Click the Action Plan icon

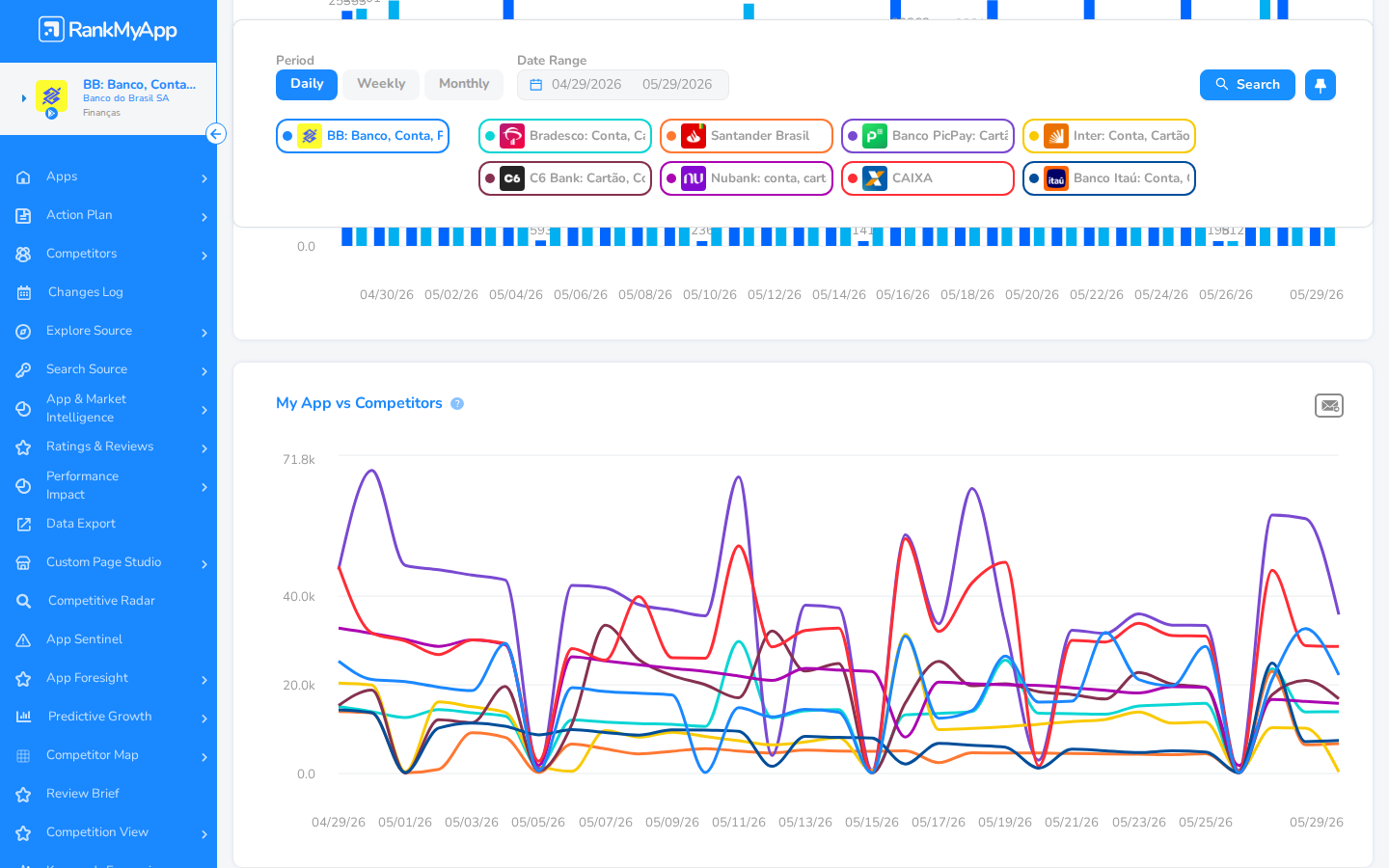point(23,216)
